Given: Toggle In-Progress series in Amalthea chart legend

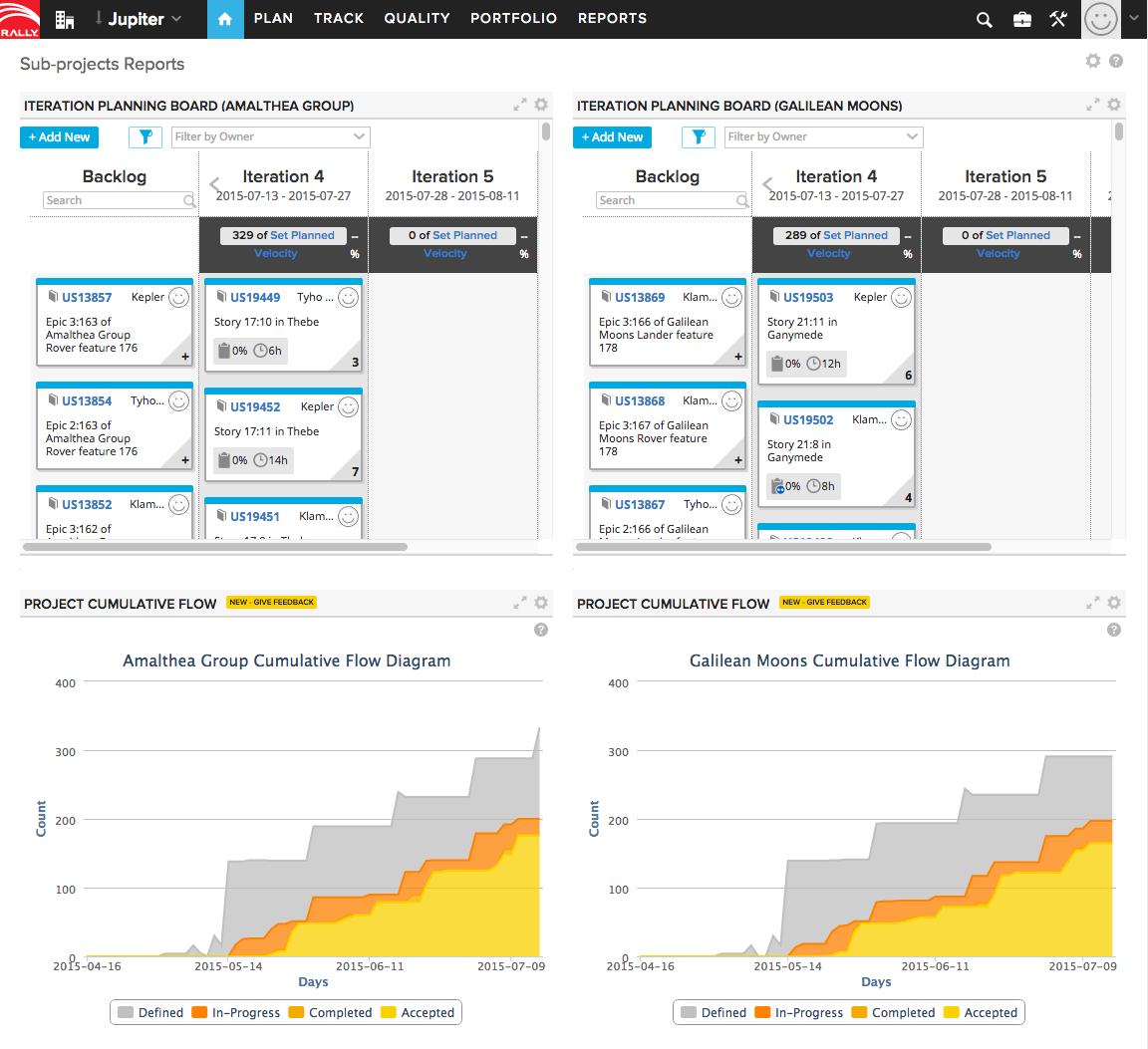Looking at the screenshot, I should (236, 1012).
